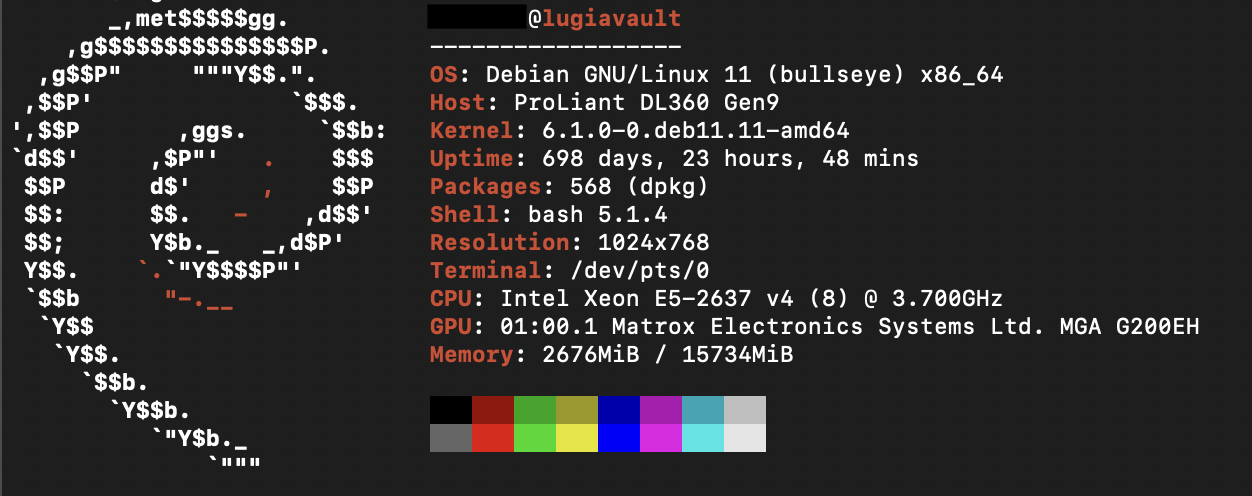Click the lugiavault hostname text
This screenshot has width=1252, height=496.
tap(612, 19)
